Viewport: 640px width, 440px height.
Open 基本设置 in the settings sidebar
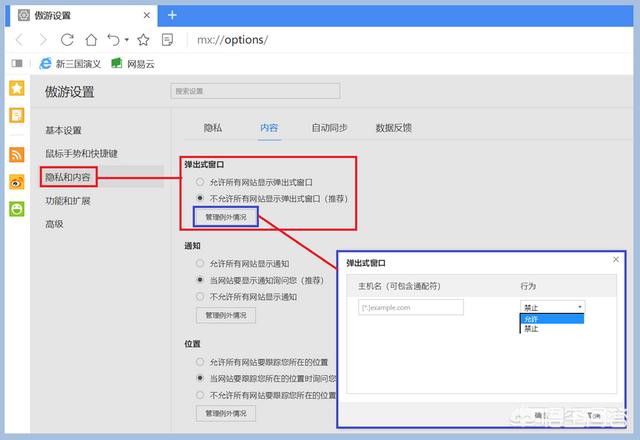(x=63, y=130)
